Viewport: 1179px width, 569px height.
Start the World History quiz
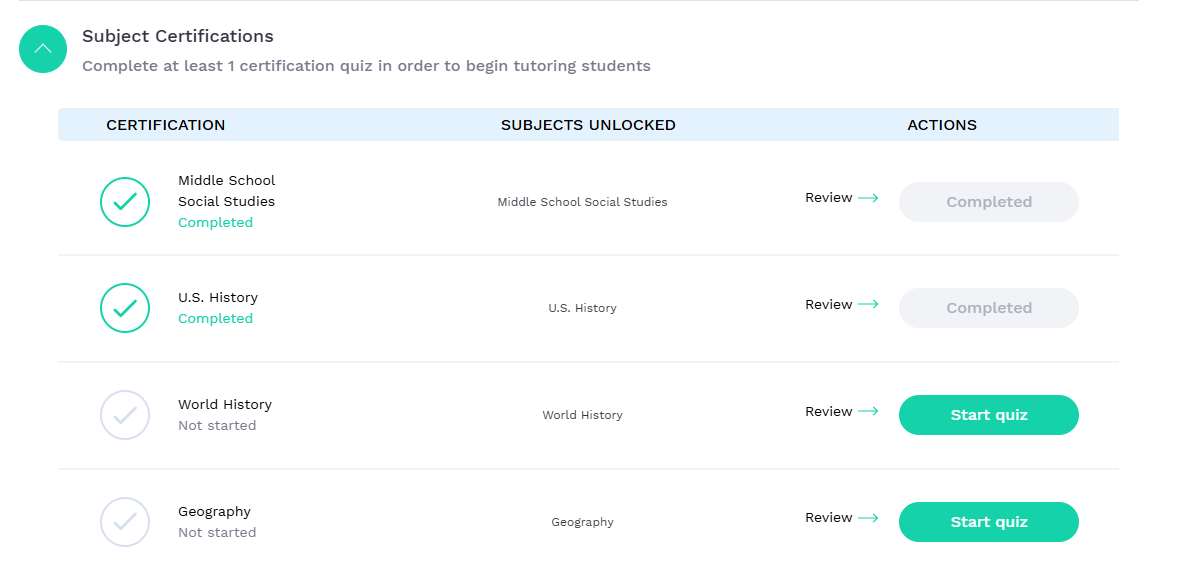pos(988,415)
